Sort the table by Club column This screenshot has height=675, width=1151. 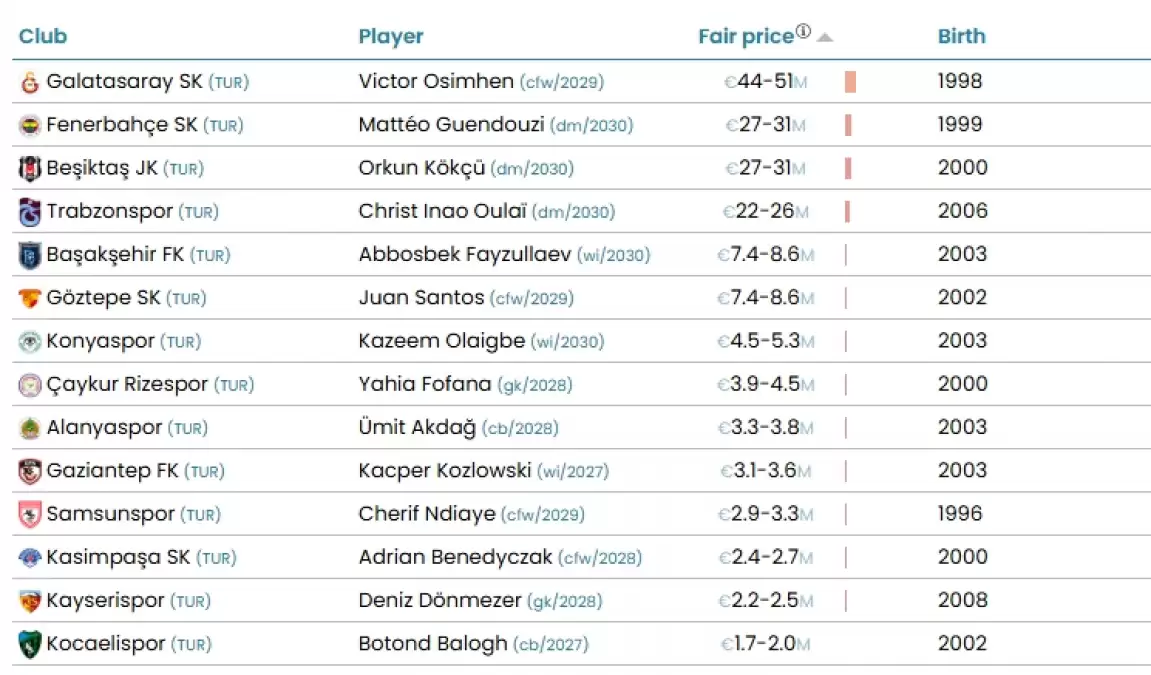[x=43, y=37]
